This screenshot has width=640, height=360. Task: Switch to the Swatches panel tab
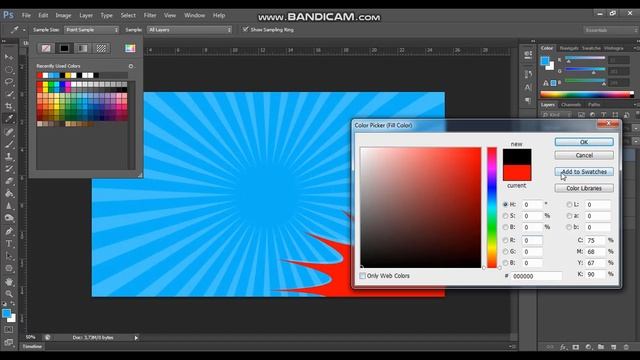click(591, 48)
